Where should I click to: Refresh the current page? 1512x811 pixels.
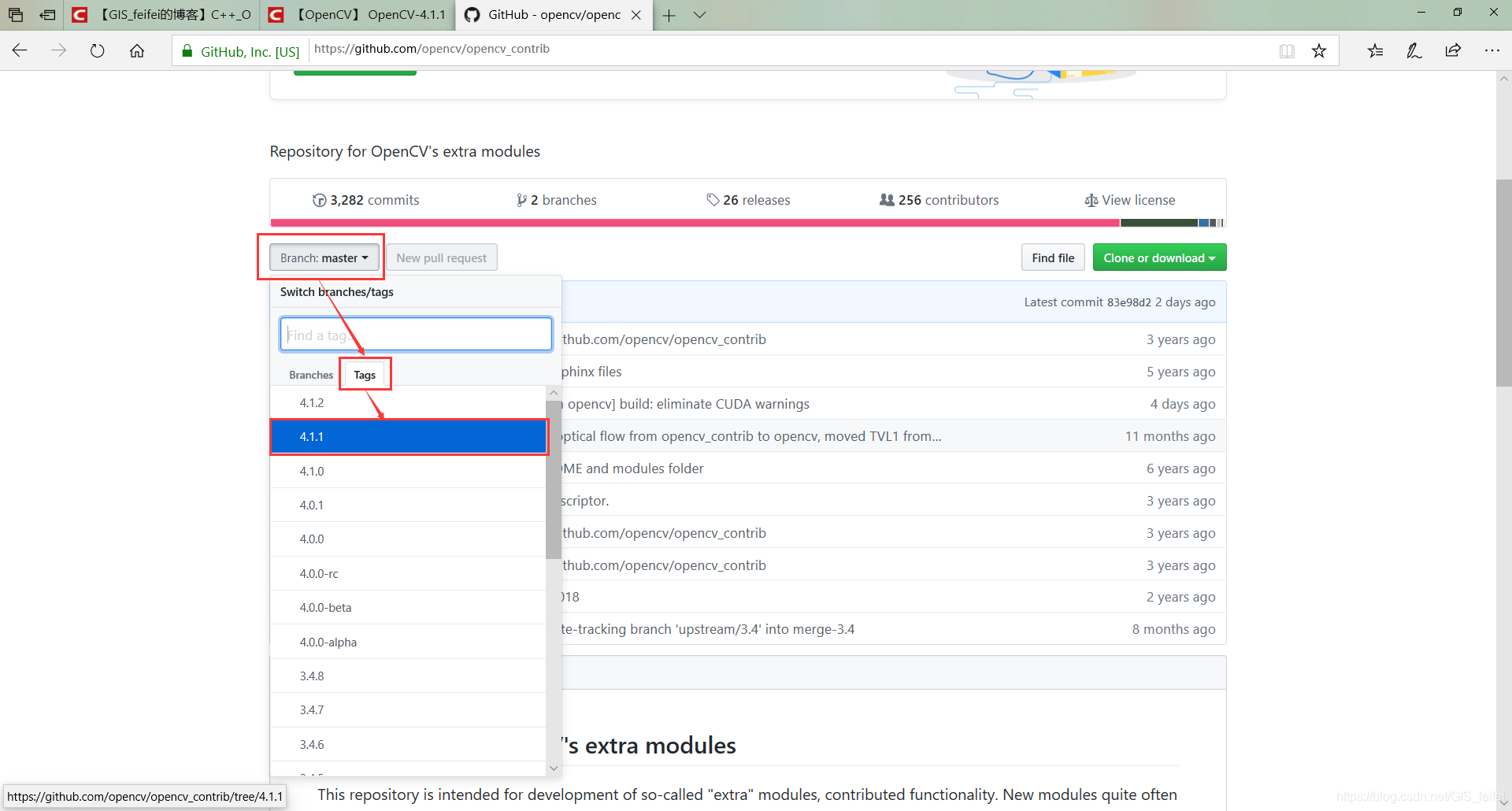97,50
